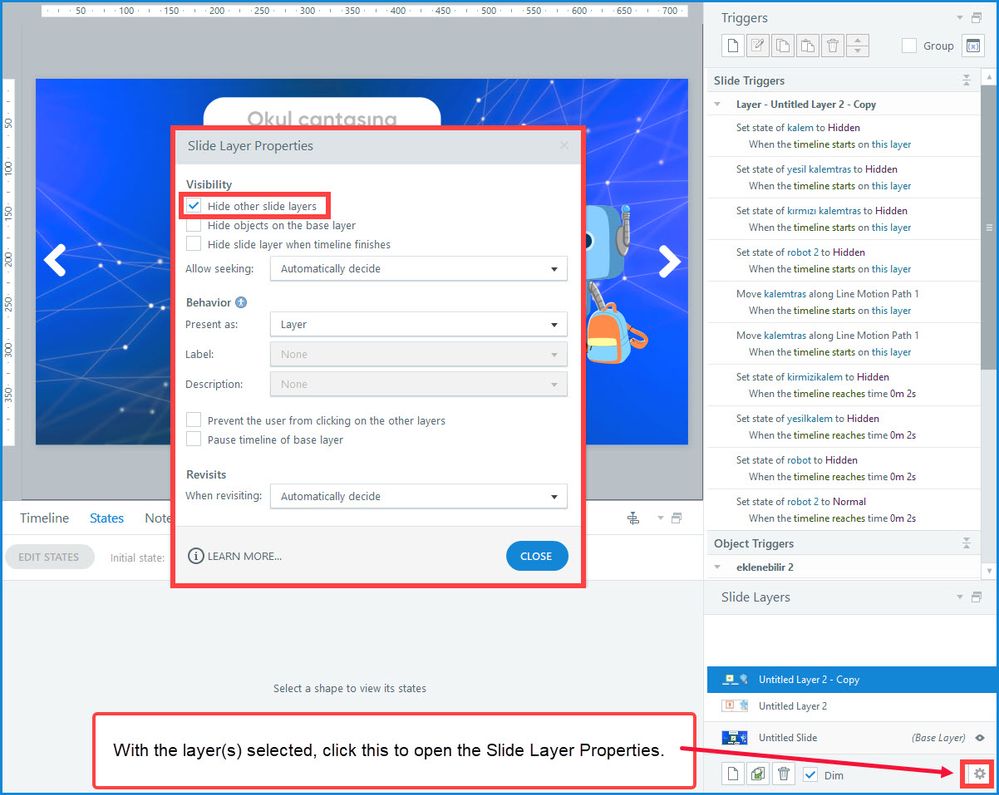999x795 pixels.
Task: Open the Slide Layers panel options dropdown
Action: [959, 597]
